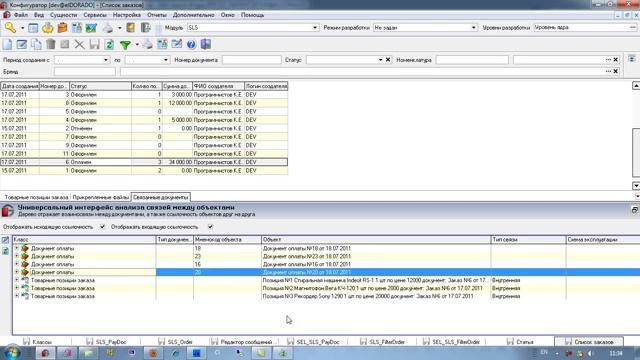Click the Номер документа input field

point(251,60)
